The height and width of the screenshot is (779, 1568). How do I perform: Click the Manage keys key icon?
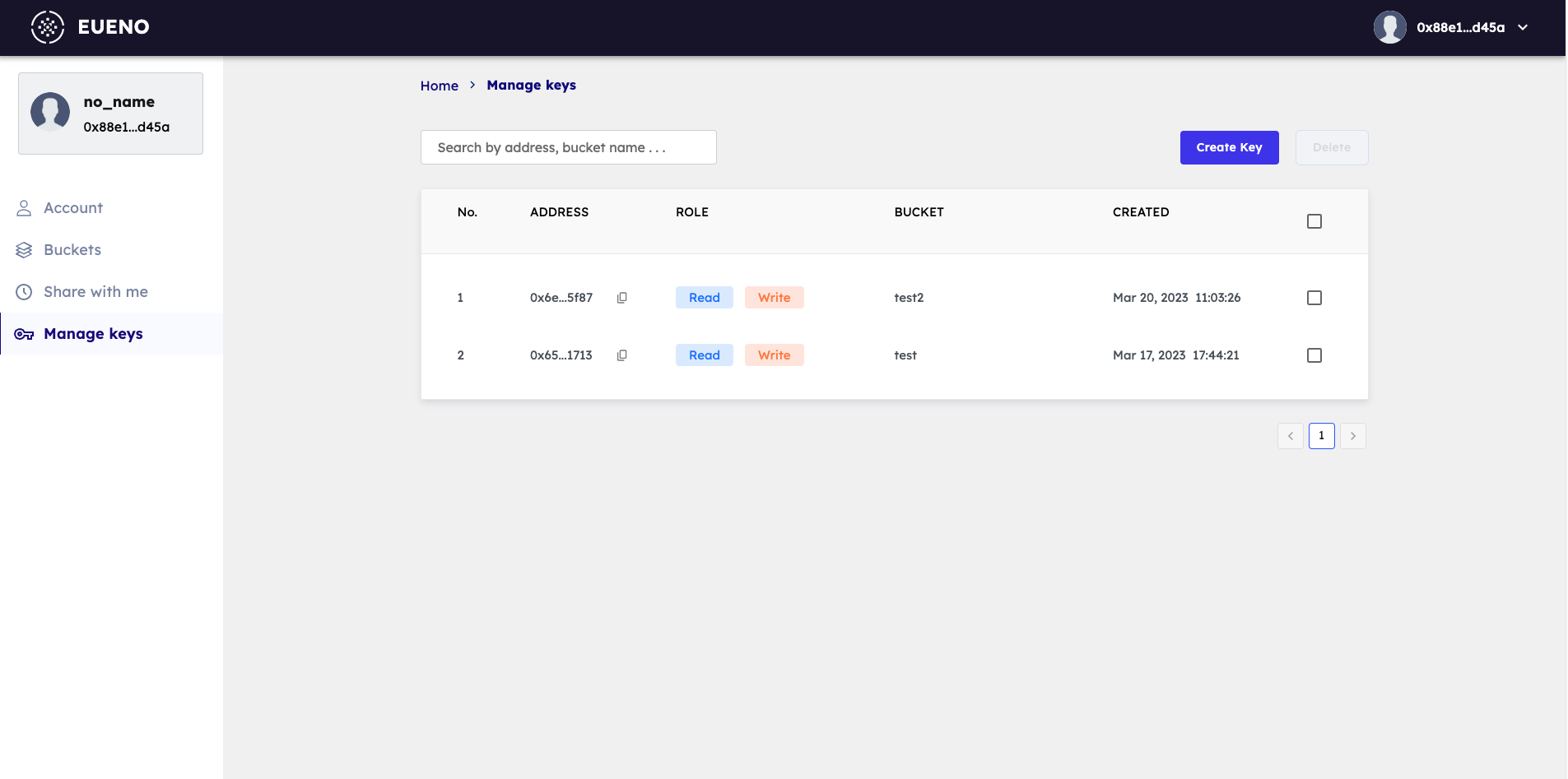pos(24,334)
